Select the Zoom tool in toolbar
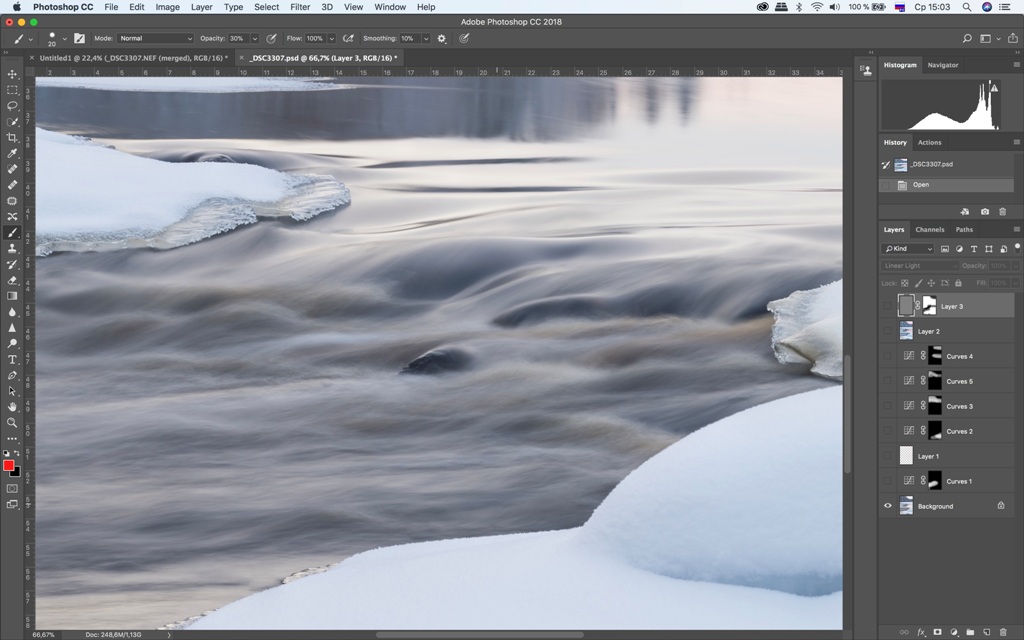Screen dimensions: 1024x640 [12, 422]
